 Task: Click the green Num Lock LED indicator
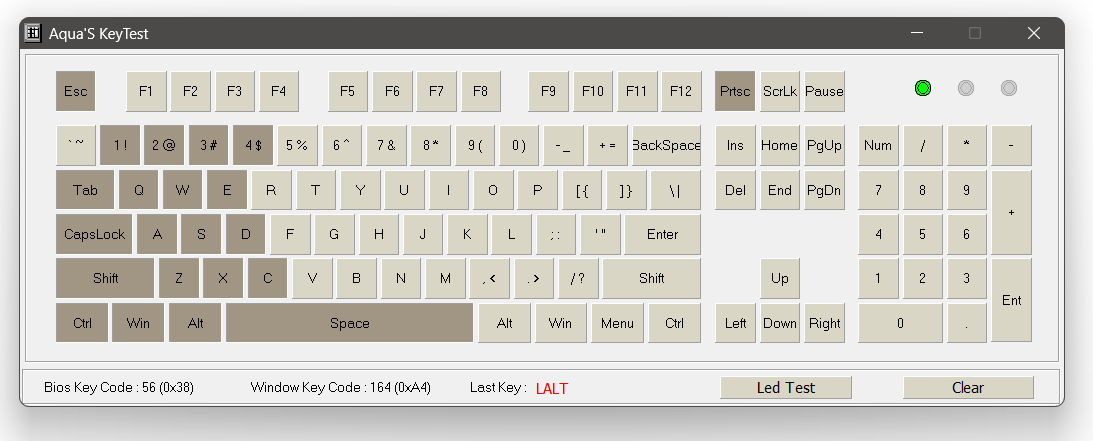[923, 88]
